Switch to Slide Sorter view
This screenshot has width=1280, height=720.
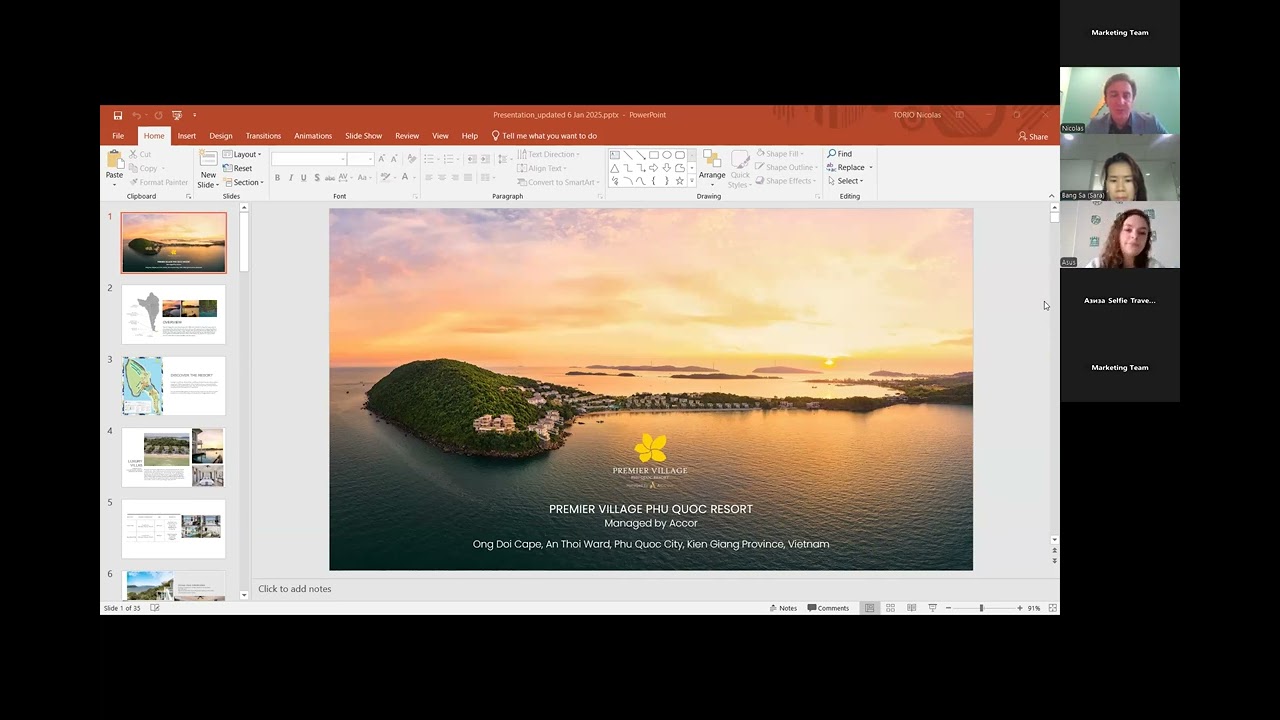pos(890,608)
